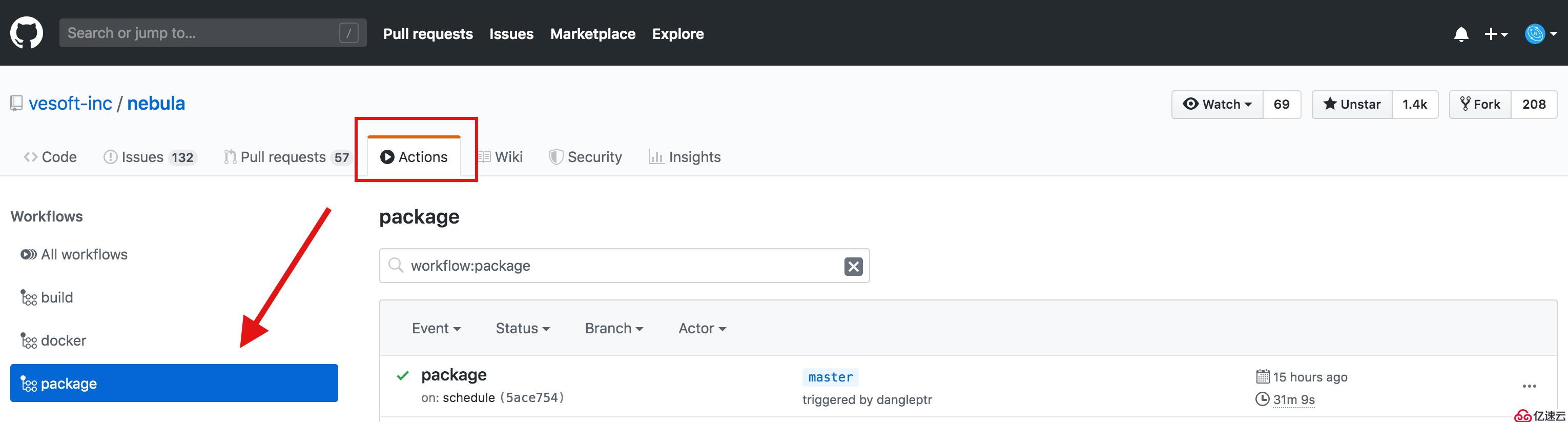The height and width of the screenshot is (422, 1568).
Task: Click the 57 pull requests counter badge
Action: click(x=341, y=158)
